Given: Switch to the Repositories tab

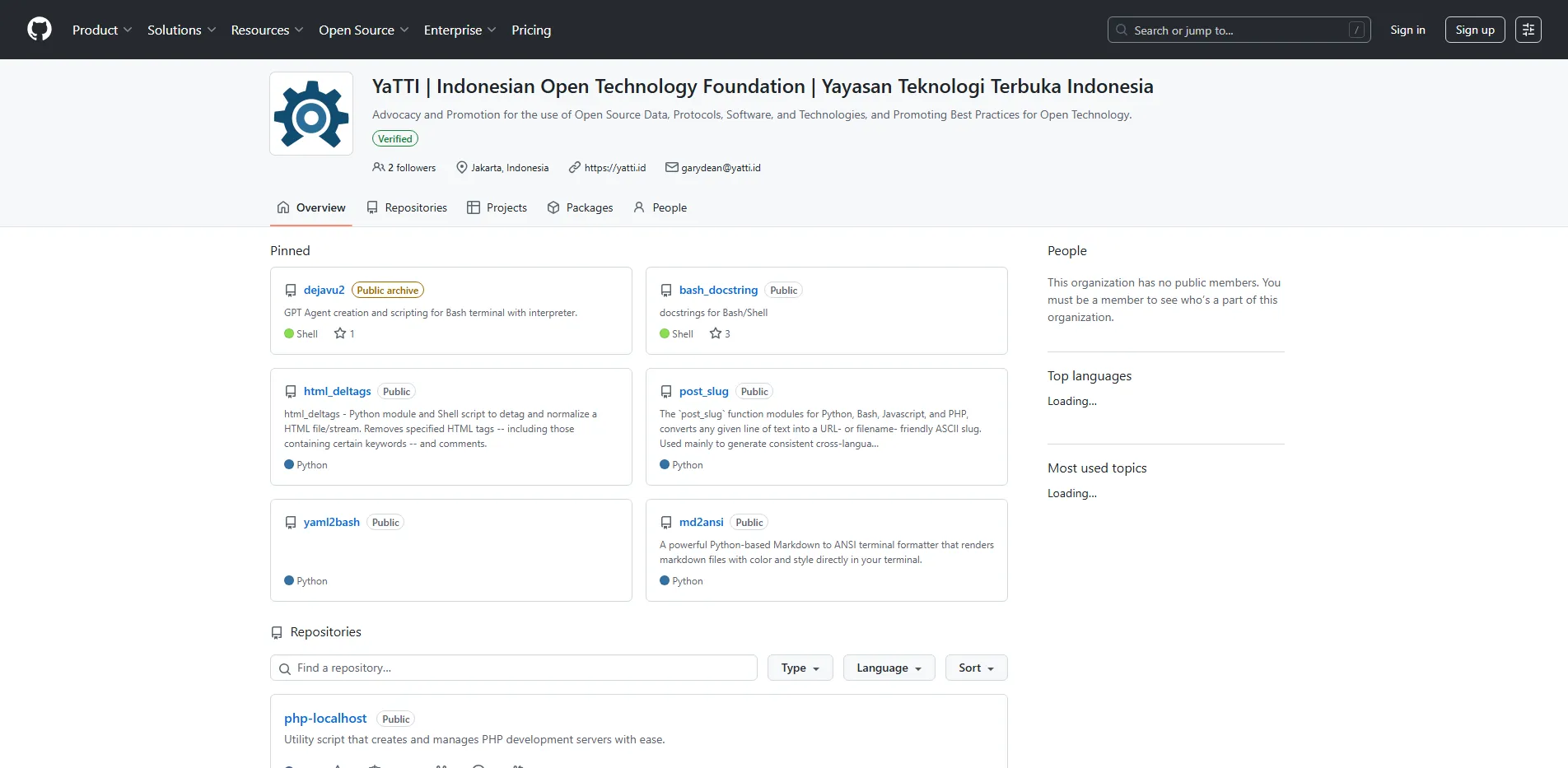Looking at the screenshot, I should pos(407,207).
